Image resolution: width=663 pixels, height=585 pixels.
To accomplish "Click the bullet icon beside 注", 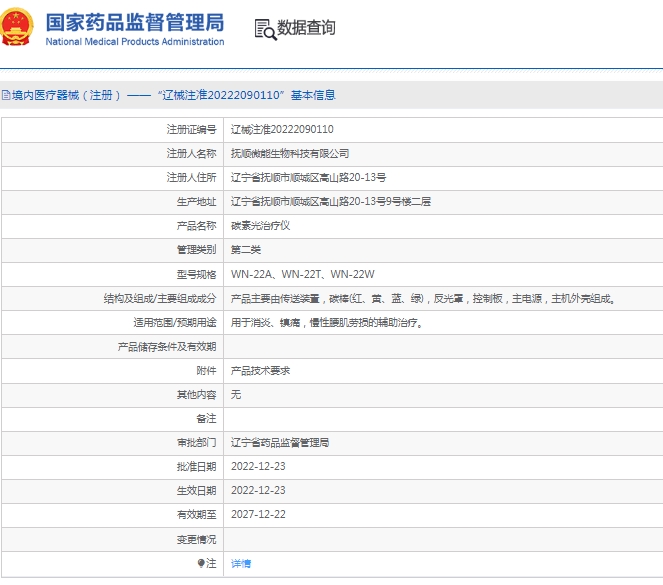I will 201,563.
